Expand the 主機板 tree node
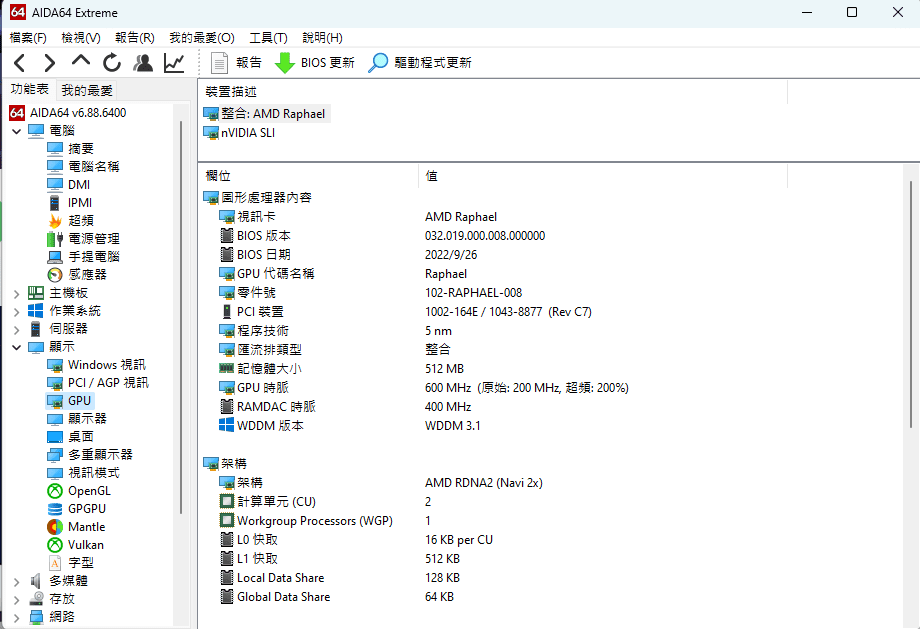 pos(17,292)
